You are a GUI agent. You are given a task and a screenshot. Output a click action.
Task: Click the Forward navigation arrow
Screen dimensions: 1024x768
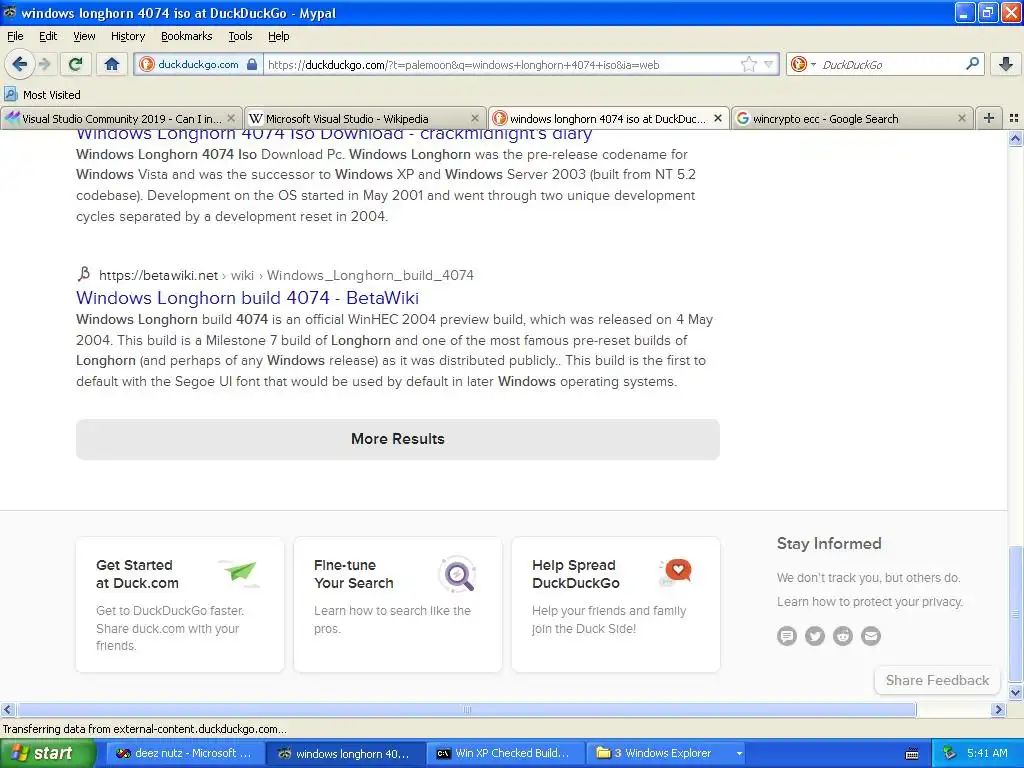(x=45, y=64)
